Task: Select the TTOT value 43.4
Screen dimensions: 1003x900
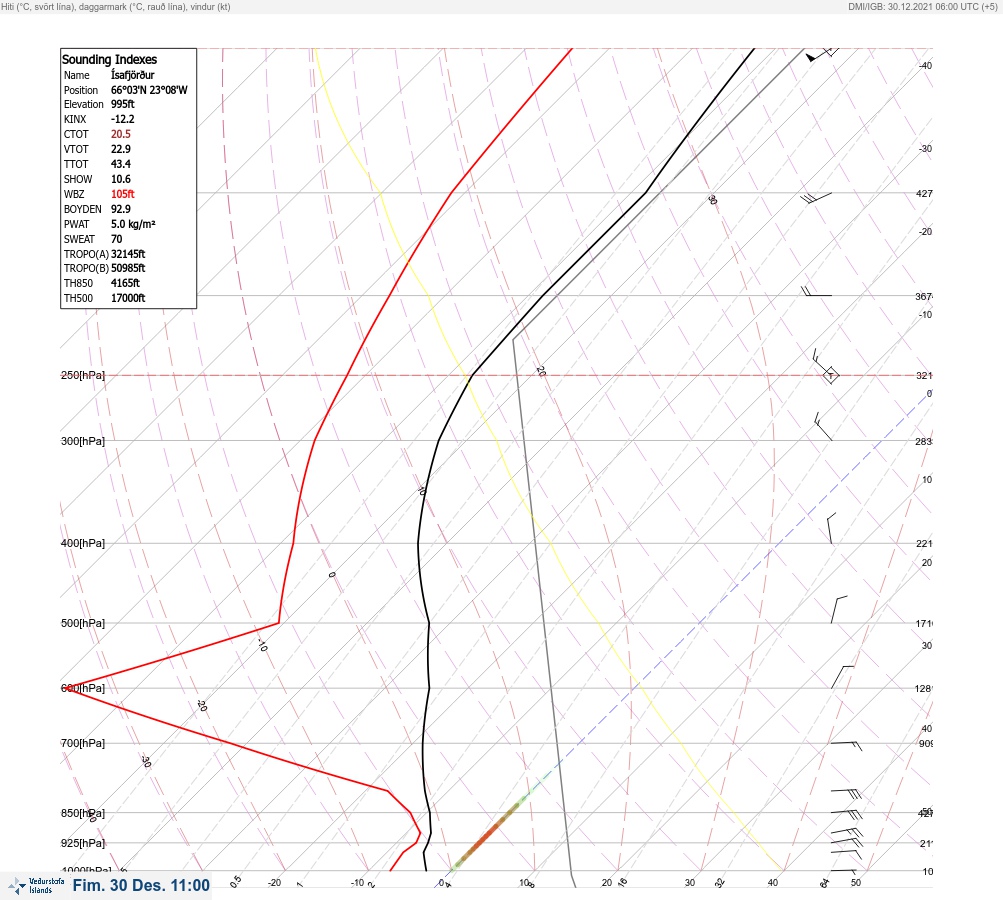Action: pyautogui.click(x=120, y=164)
